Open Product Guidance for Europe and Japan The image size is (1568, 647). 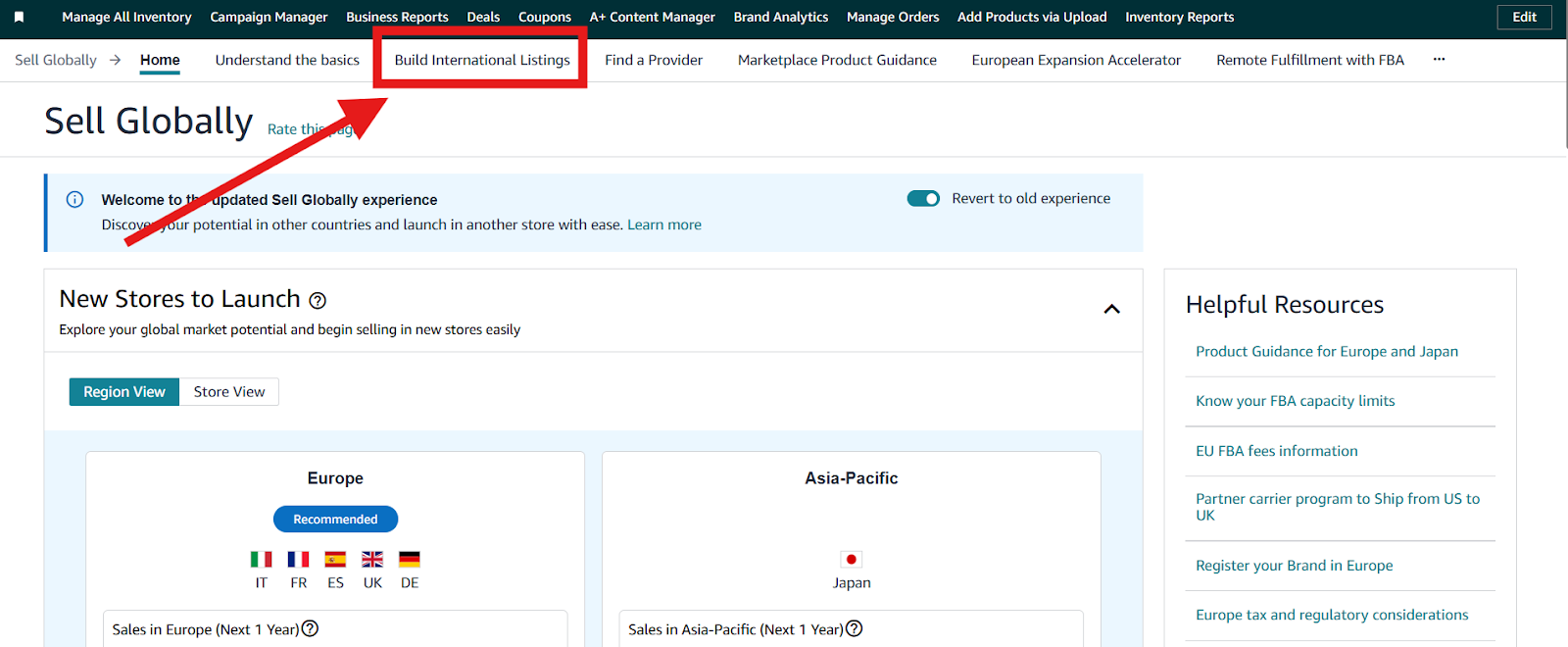point(1327,352)
